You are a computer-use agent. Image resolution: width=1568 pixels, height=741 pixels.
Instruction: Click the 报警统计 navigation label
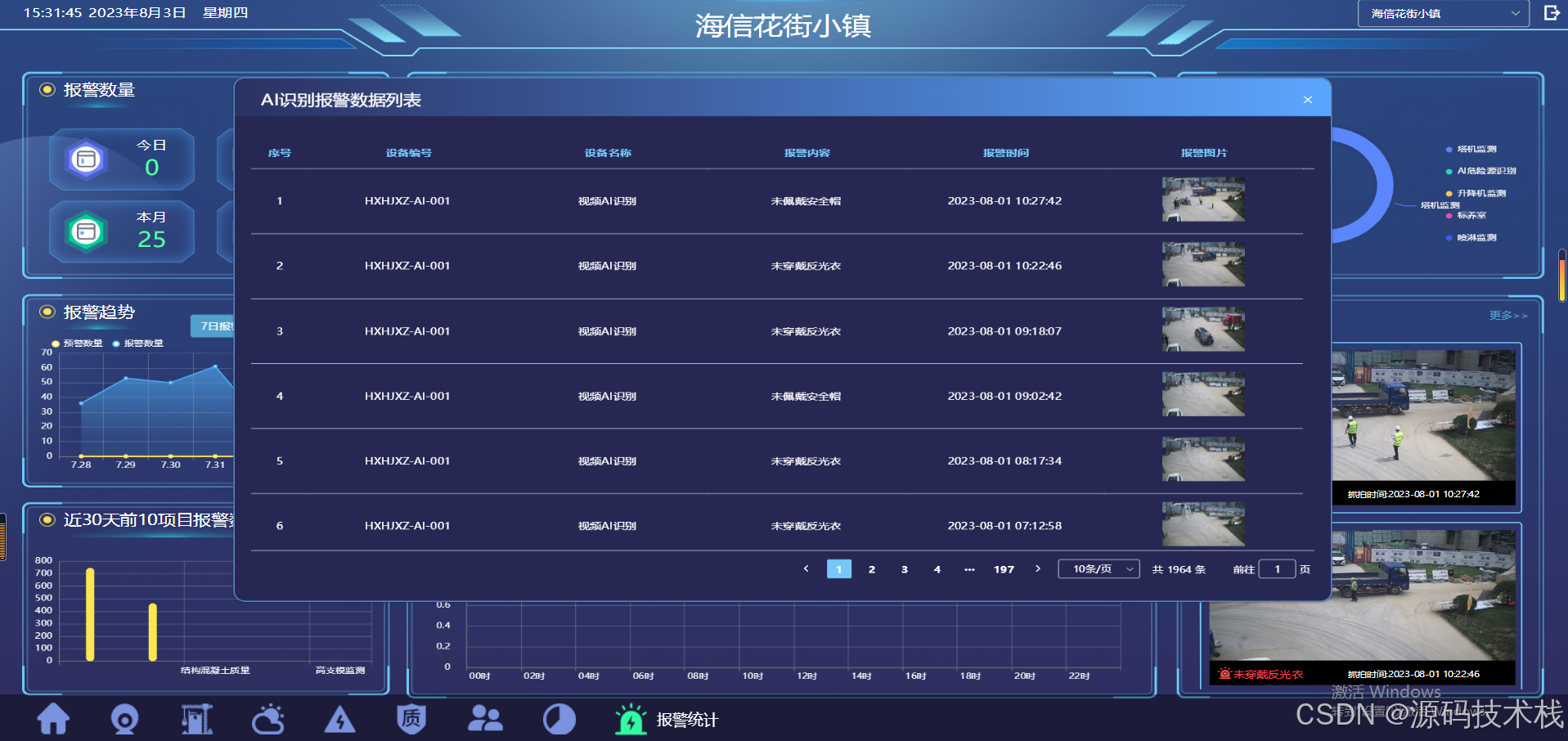point(687,720)
